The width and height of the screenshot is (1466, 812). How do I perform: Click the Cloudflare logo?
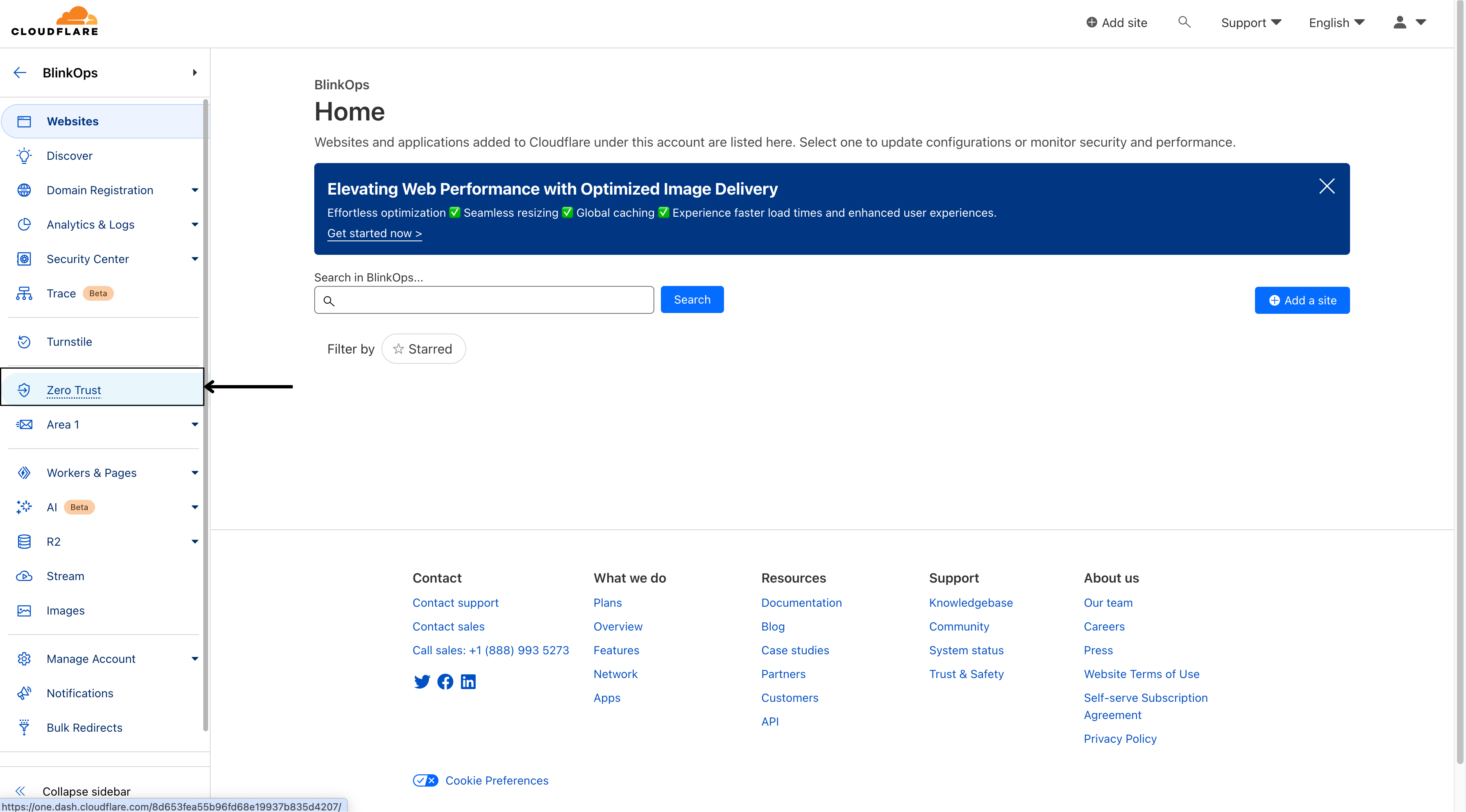click(x=54, y=22)
